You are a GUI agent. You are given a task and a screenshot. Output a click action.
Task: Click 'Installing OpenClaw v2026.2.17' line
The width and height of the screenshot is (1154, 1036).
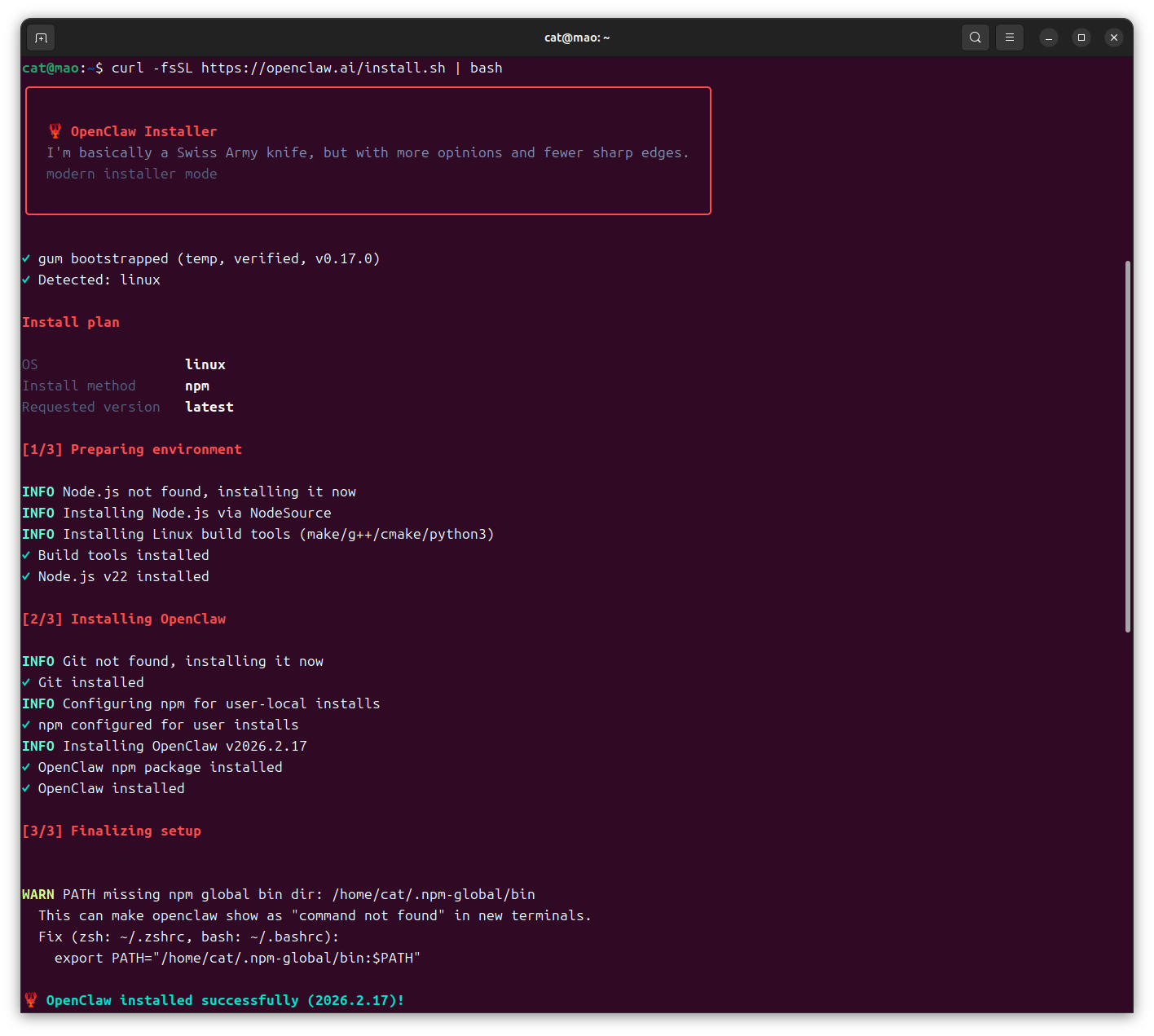(x=165, y=746)
